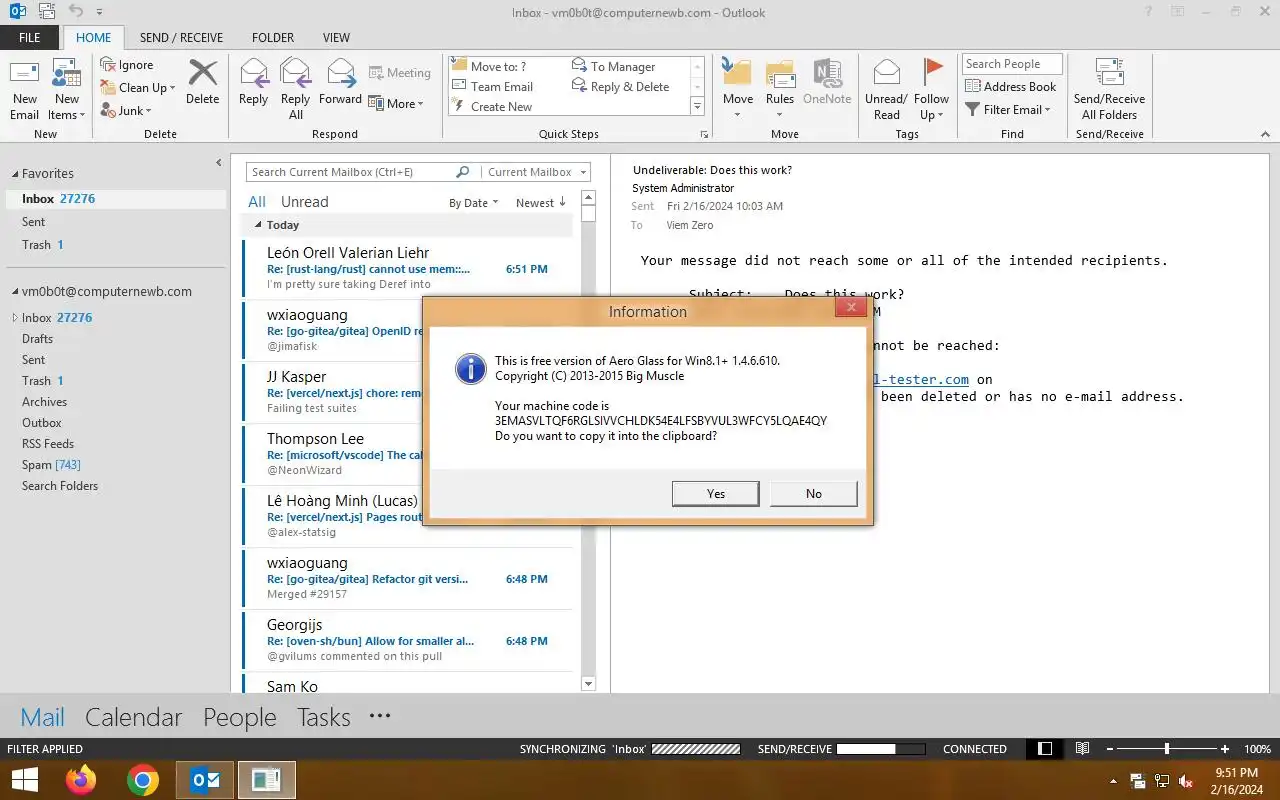Screen dimensions: 1280x800
Task: Open the FILE tab
Action: pyautogui.click(x=30, y=37)
